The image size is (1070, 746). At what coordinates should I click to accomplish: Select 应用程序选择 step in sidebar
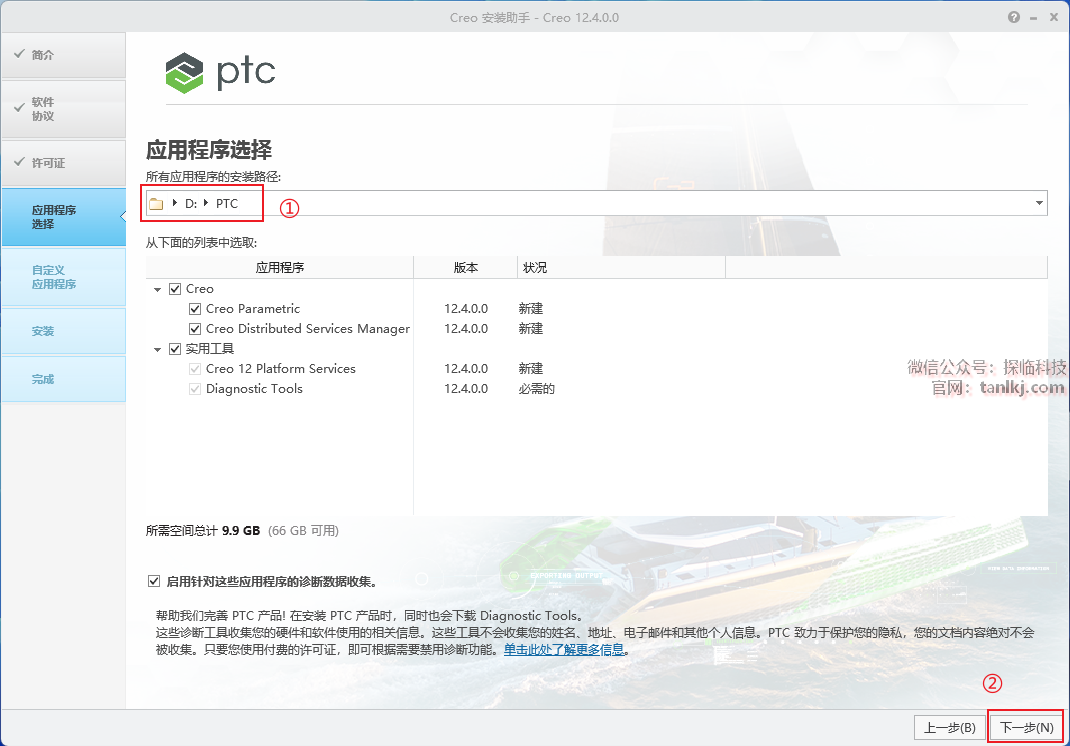pyautogui.click(x=63, y=217)
